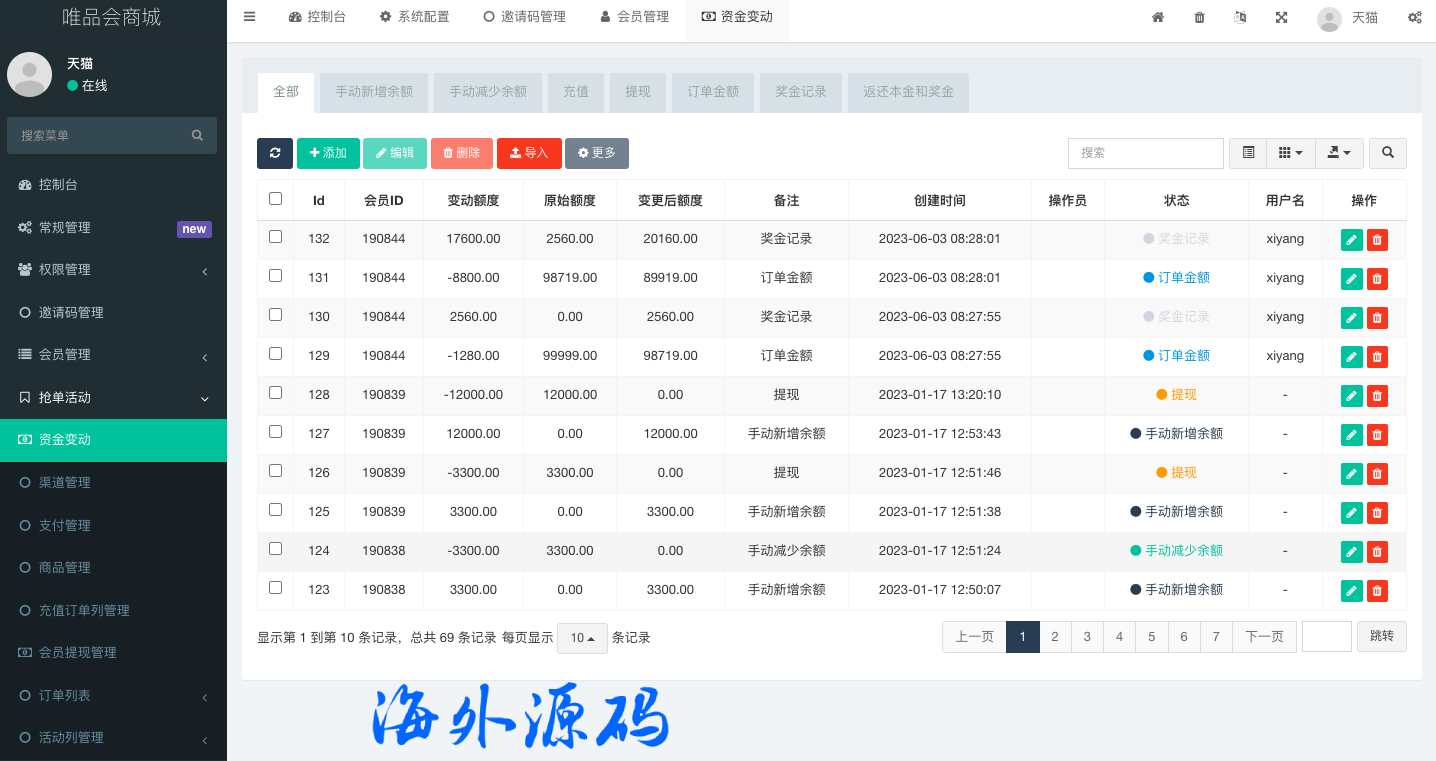Open the rows-per-page dropdown showing 10
This screenshot has height=761, width=1436.
(582, 638)
